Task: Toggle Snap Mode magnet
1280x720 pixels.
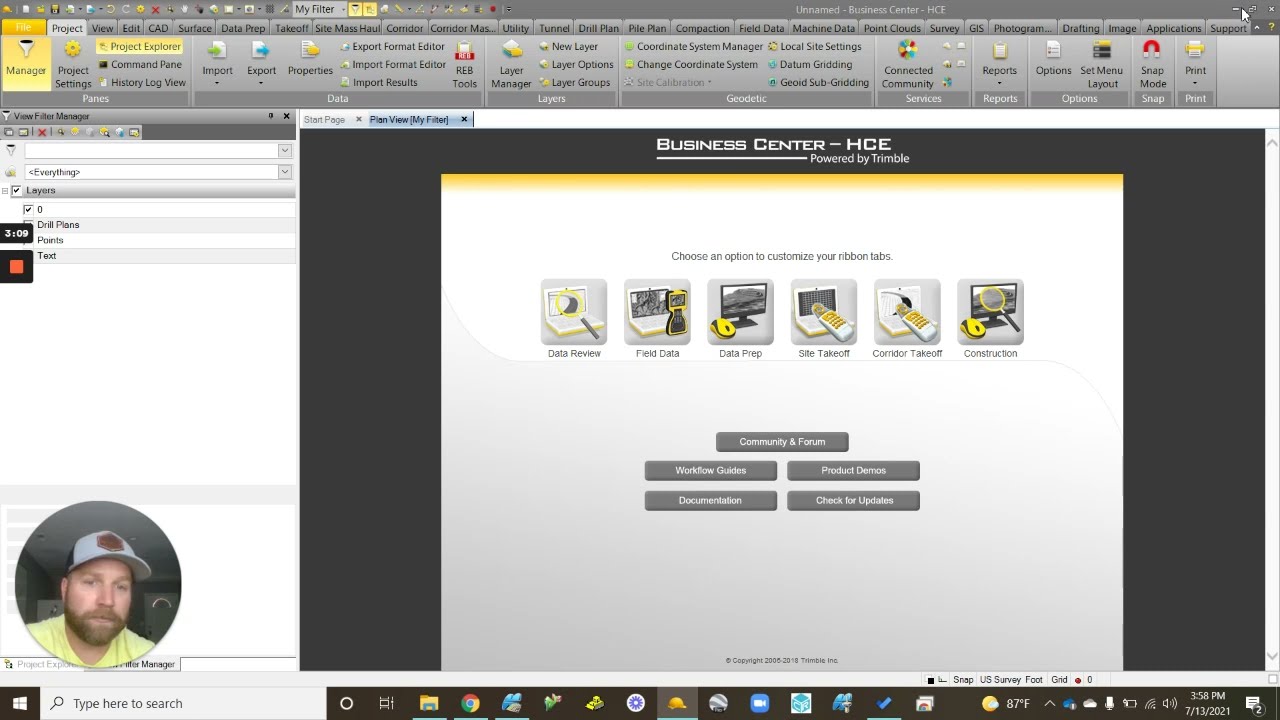Action: pyautogui.click(x=1152, y=64)
